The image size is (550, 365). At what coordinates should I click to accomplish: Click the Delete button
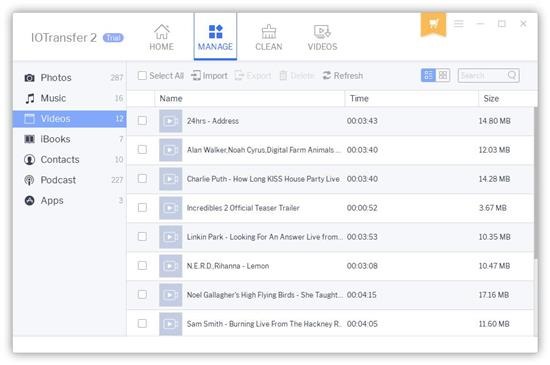(x=297, y=75)
